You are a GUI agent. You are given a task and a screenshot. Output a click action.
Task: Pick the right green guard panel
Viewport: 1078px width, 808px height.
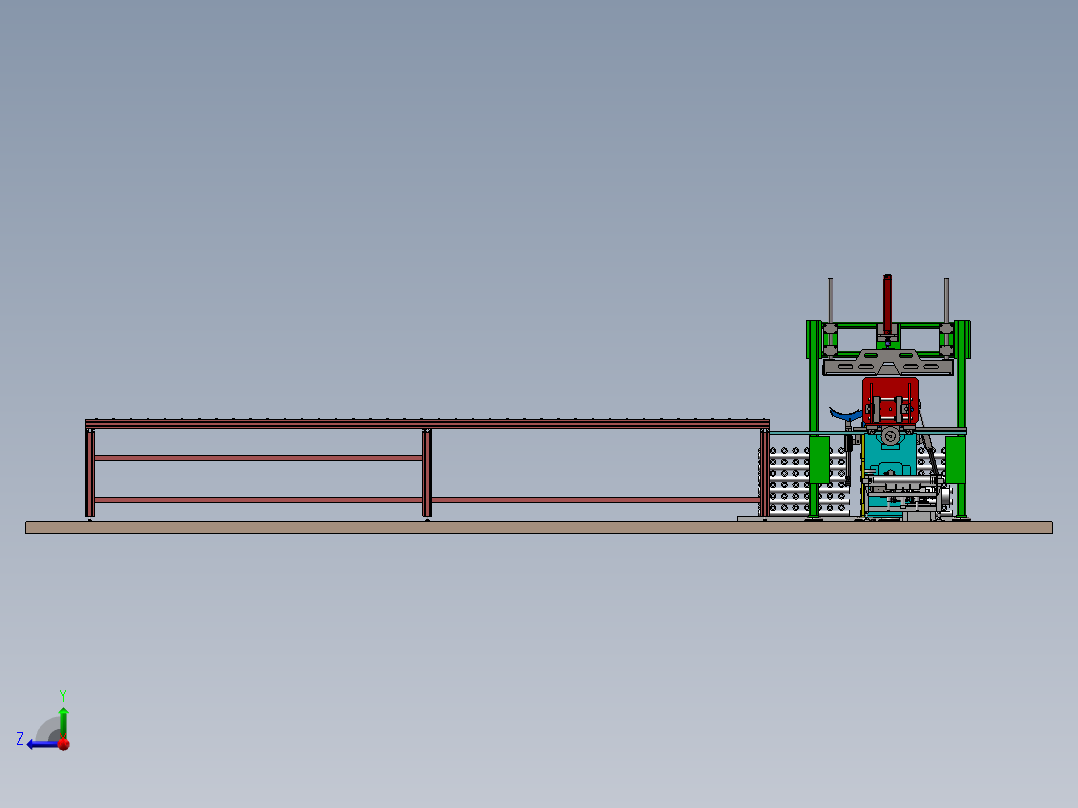tap(956, 459)
